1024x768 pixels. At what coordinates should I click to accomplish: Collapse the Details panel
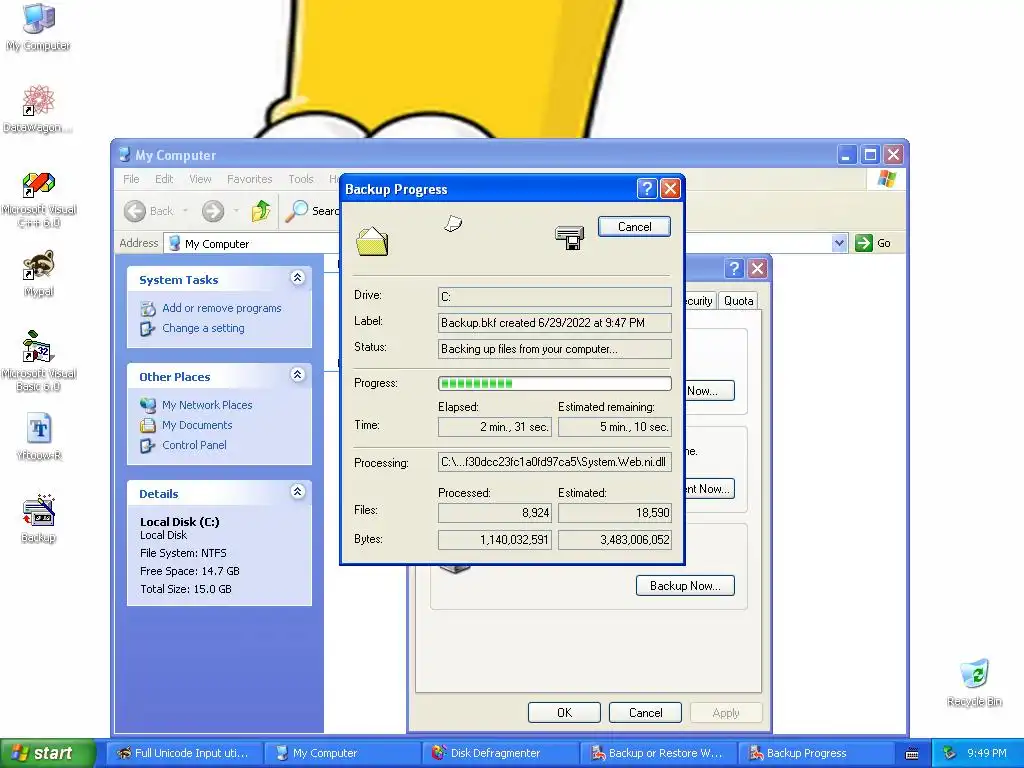[297, 491]
